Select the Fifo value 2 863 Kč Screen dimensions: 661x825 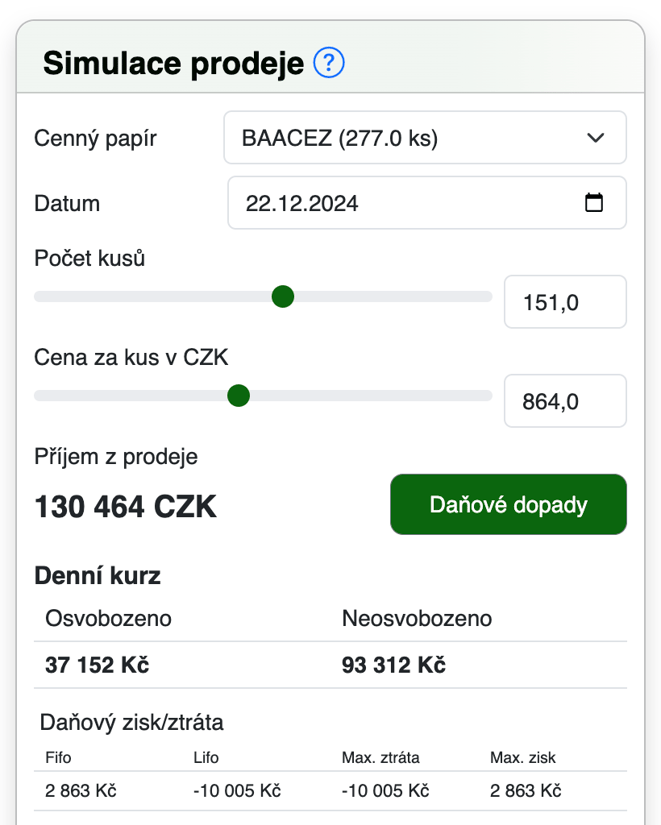(x=81, y=791)
